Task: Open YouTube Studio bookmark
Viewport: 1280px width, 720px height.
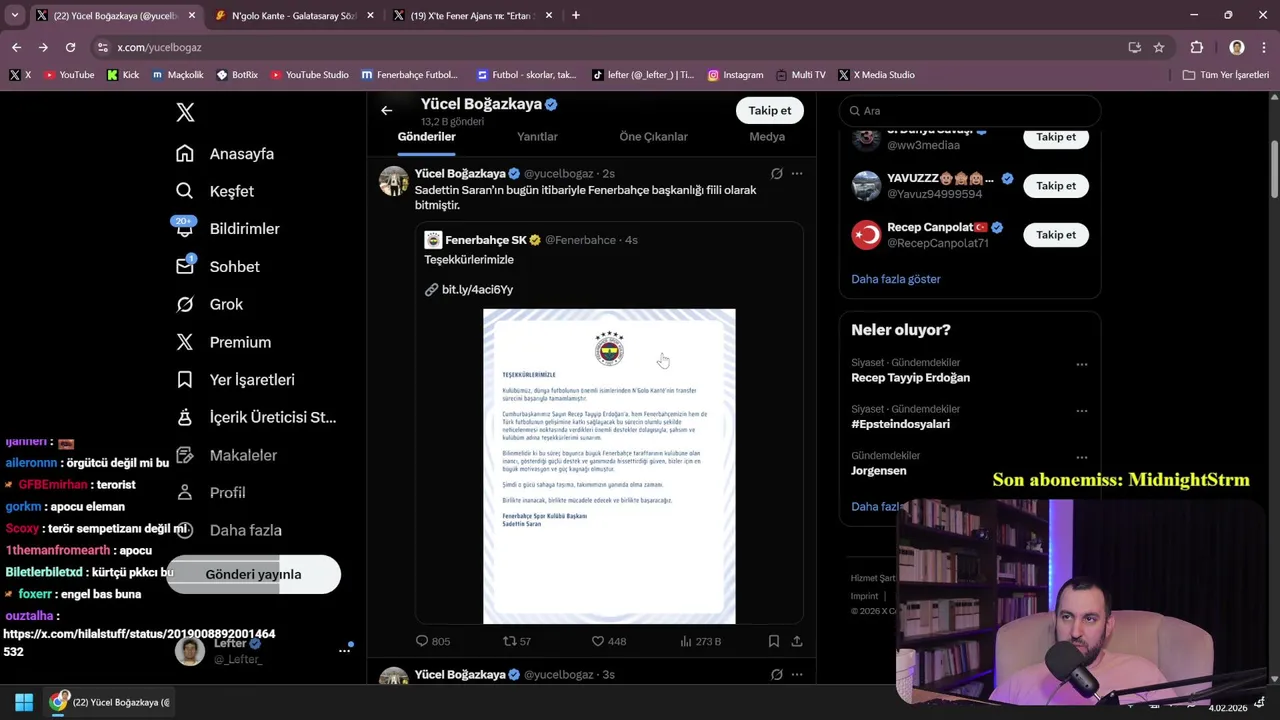Action: click(x=309, y=75)
